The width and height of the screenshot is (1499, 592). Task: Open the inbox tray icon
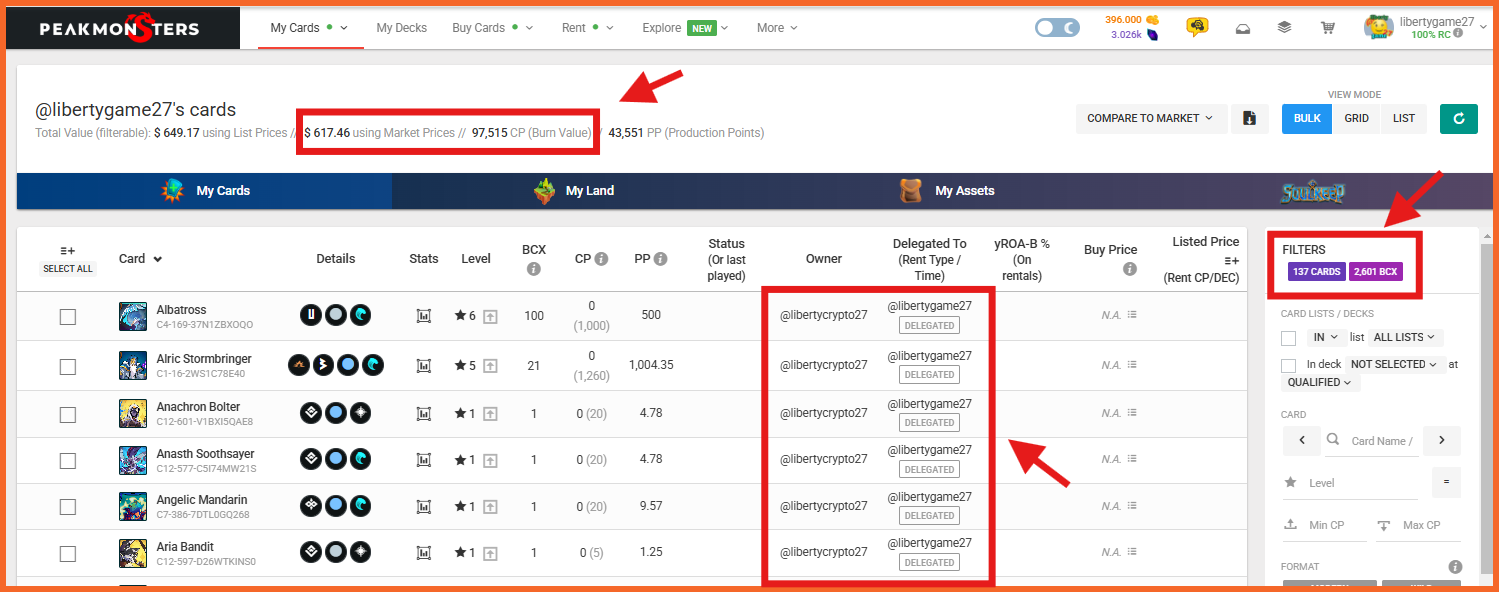coord(1242,28)
